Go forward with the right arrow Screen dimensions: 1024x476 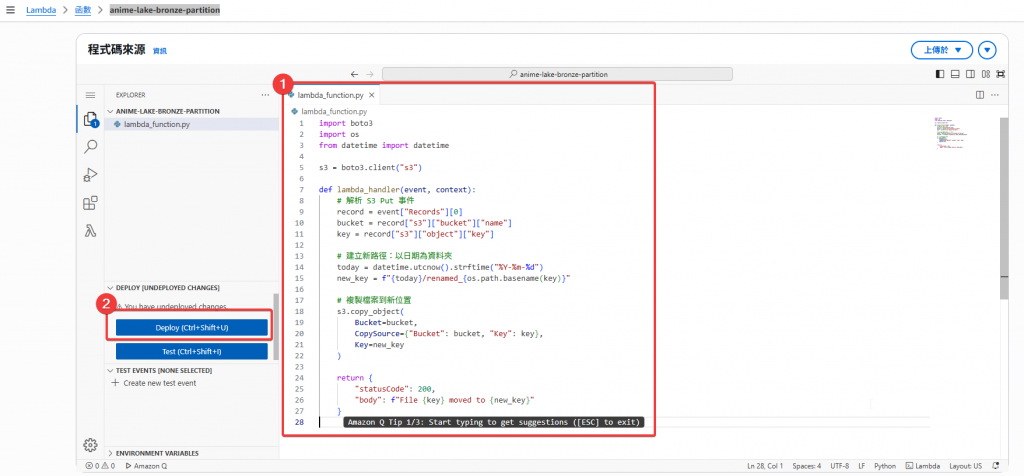[370, 74]
